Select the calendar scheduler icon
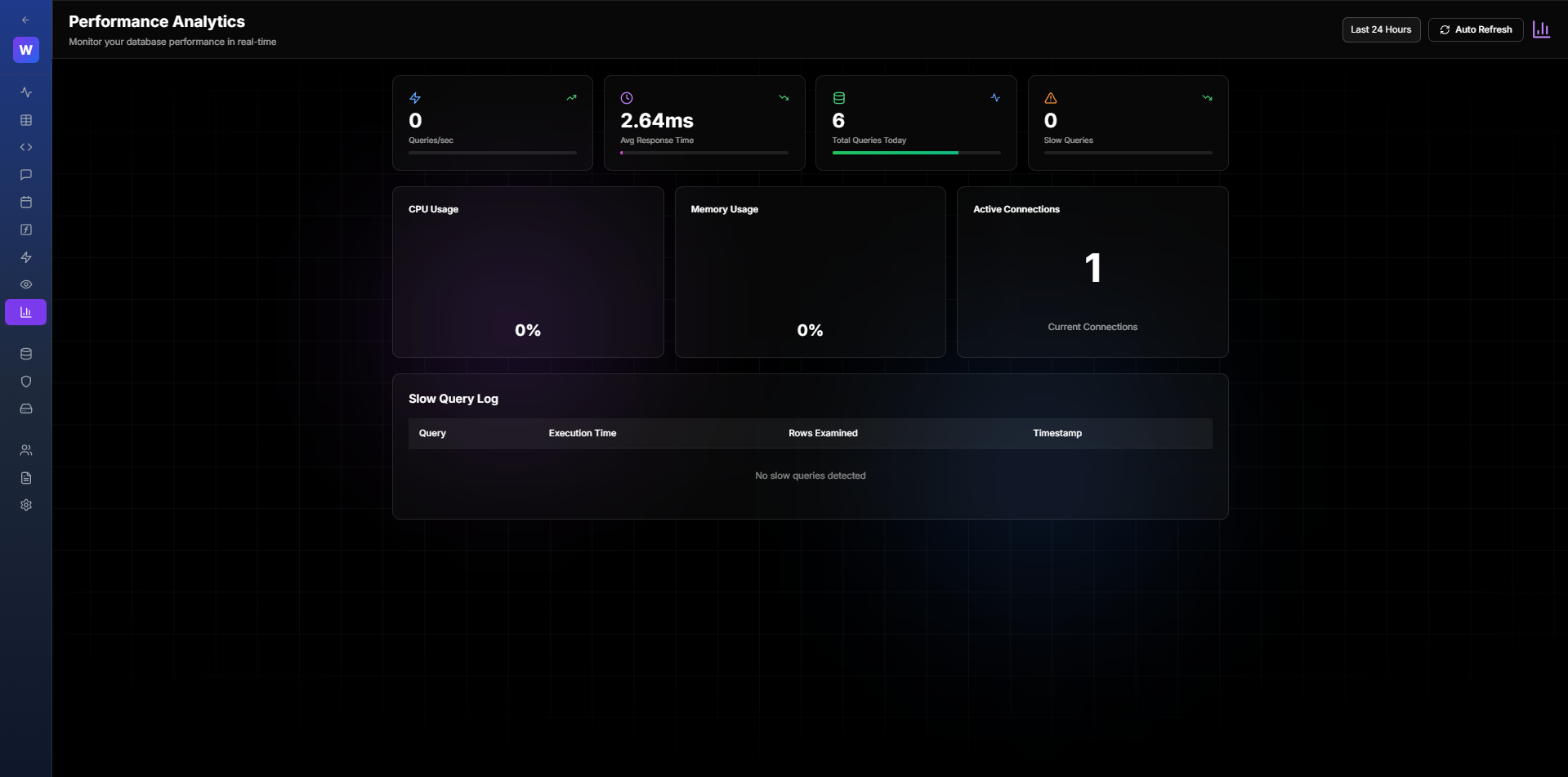The width and height of the screenshot is (1568, 777). click(x=26, y=202)
